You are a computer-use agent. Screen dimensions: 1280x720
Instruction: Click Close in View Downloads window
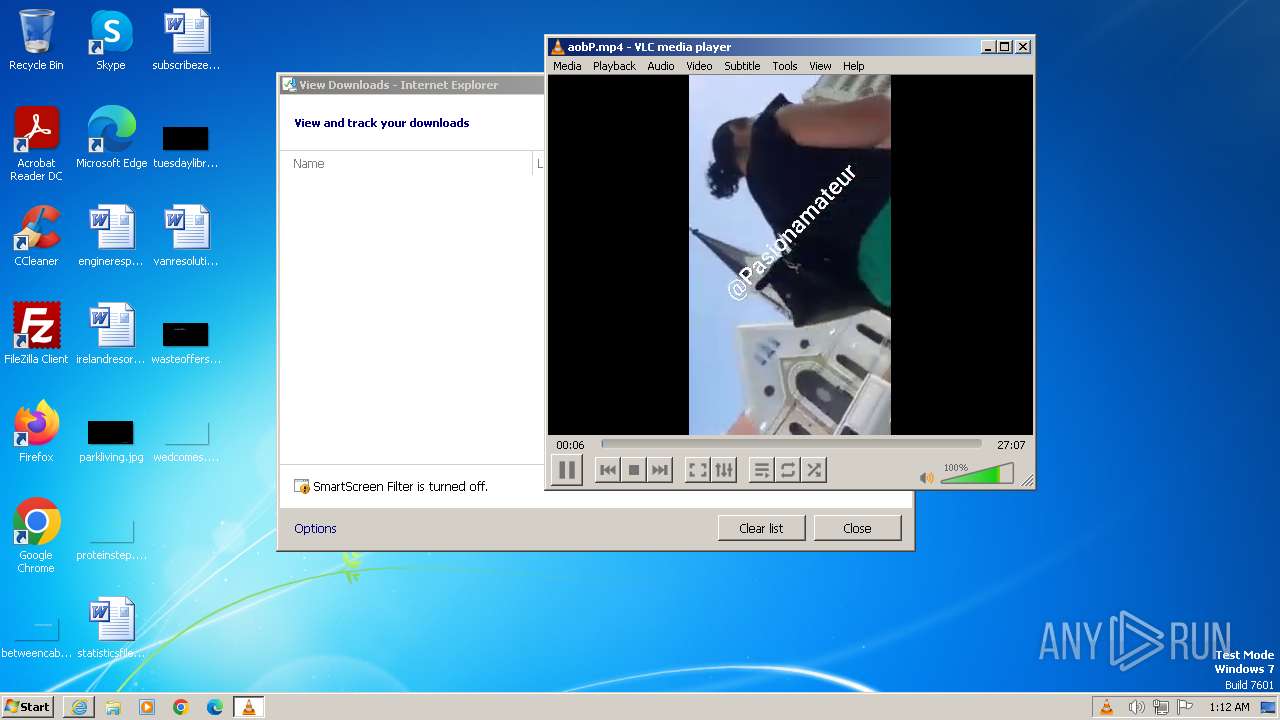pos(857,528)
